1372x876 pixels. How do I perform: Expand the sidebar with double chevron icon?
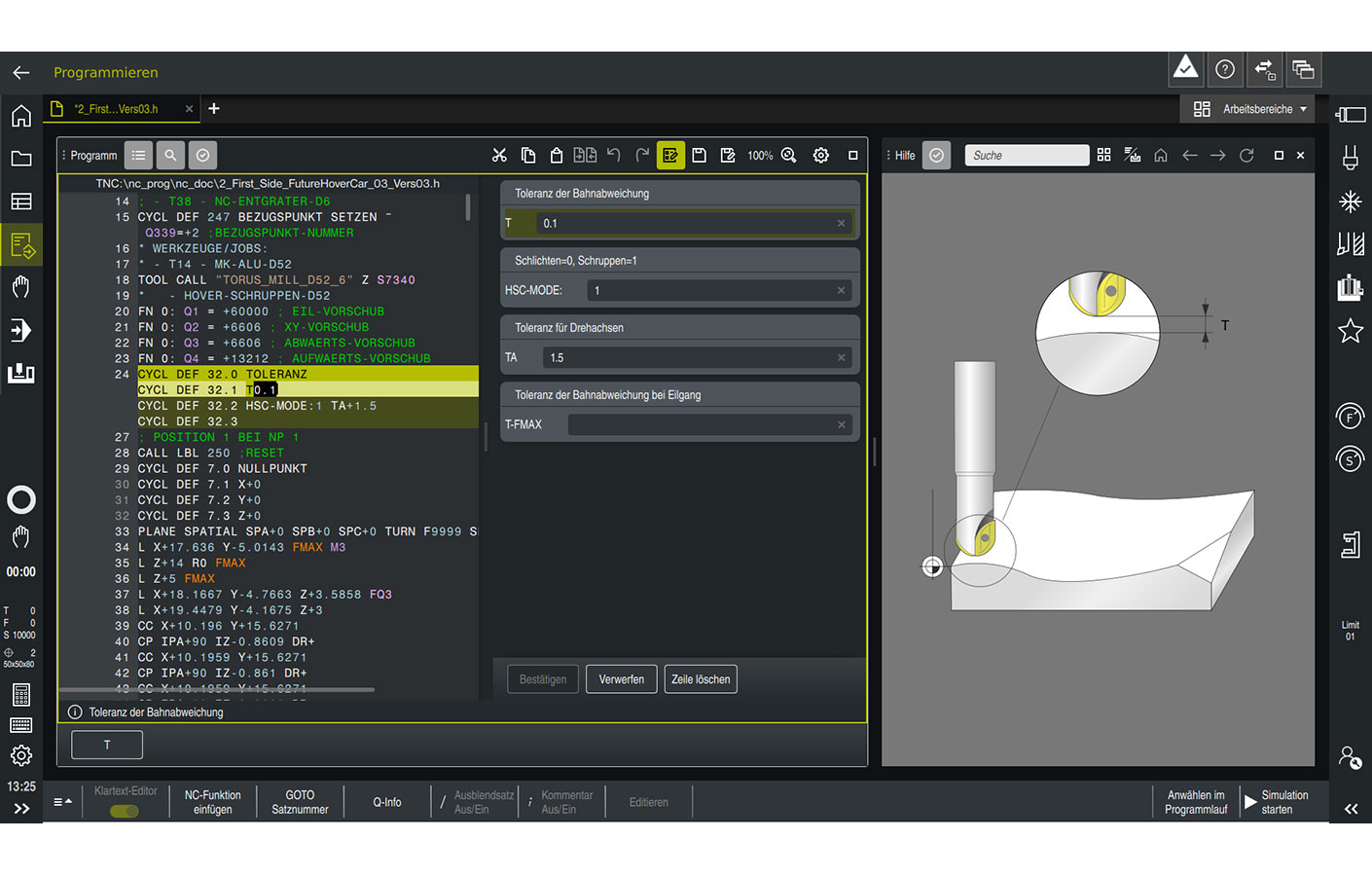tap(21, 809)
